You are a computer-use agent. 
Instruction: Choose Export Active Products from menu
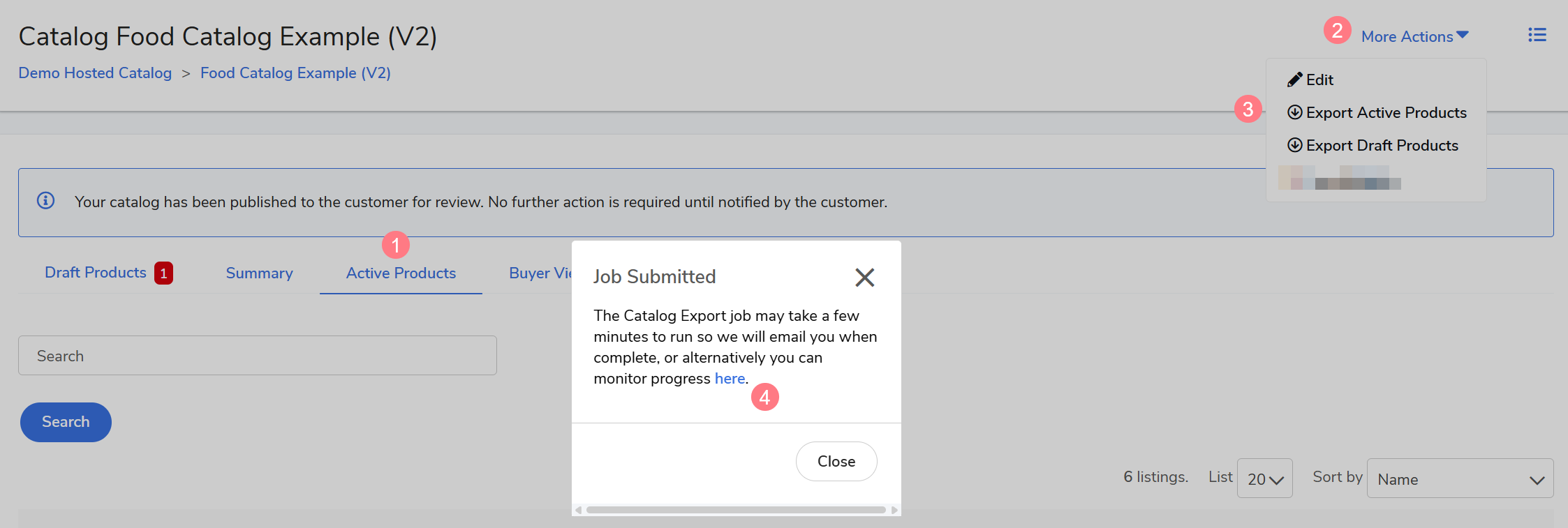click(1386, 112)
